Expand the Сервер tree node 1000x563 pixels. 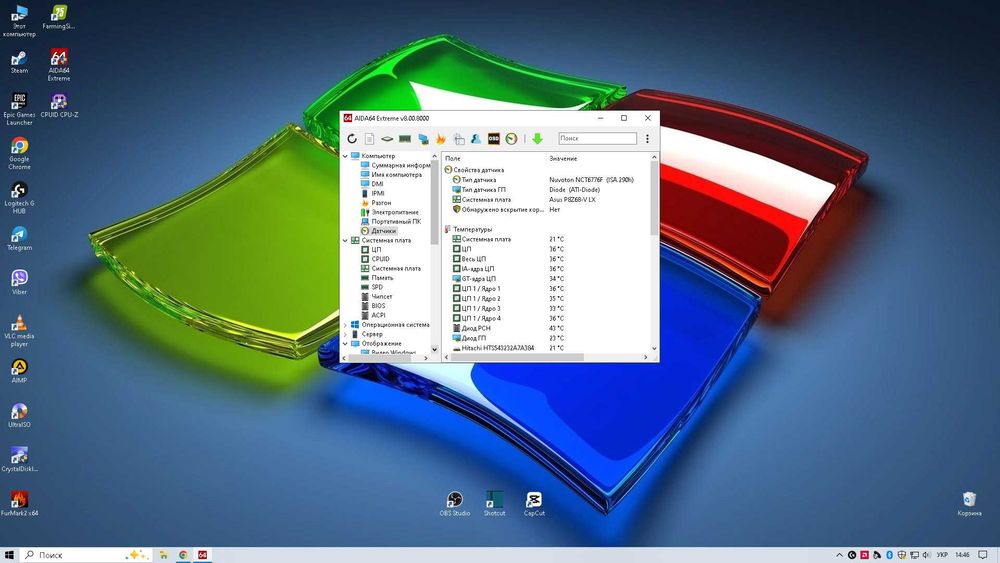[x=346, y=334]
